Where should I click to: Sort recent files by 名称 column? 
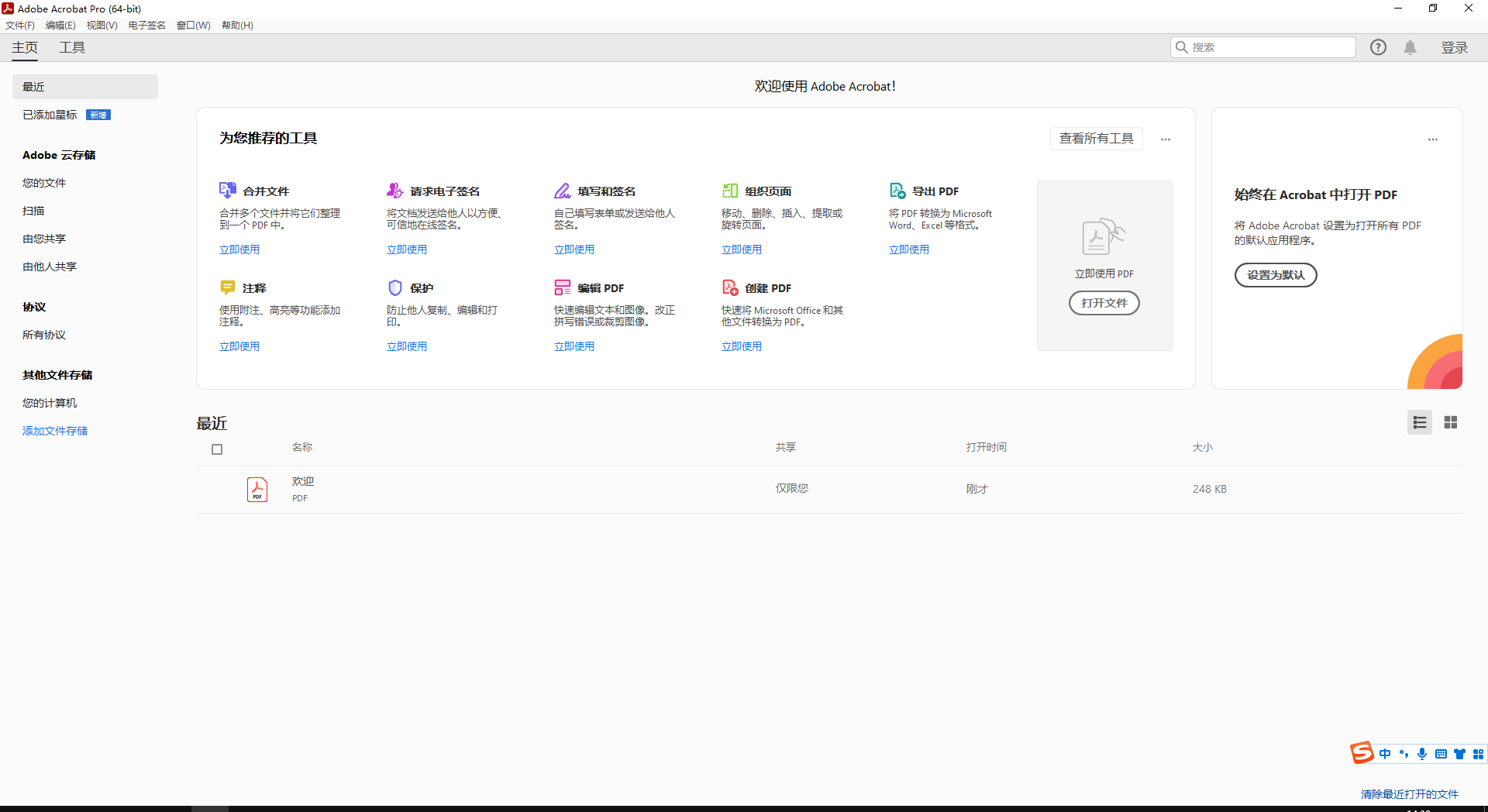302,447
